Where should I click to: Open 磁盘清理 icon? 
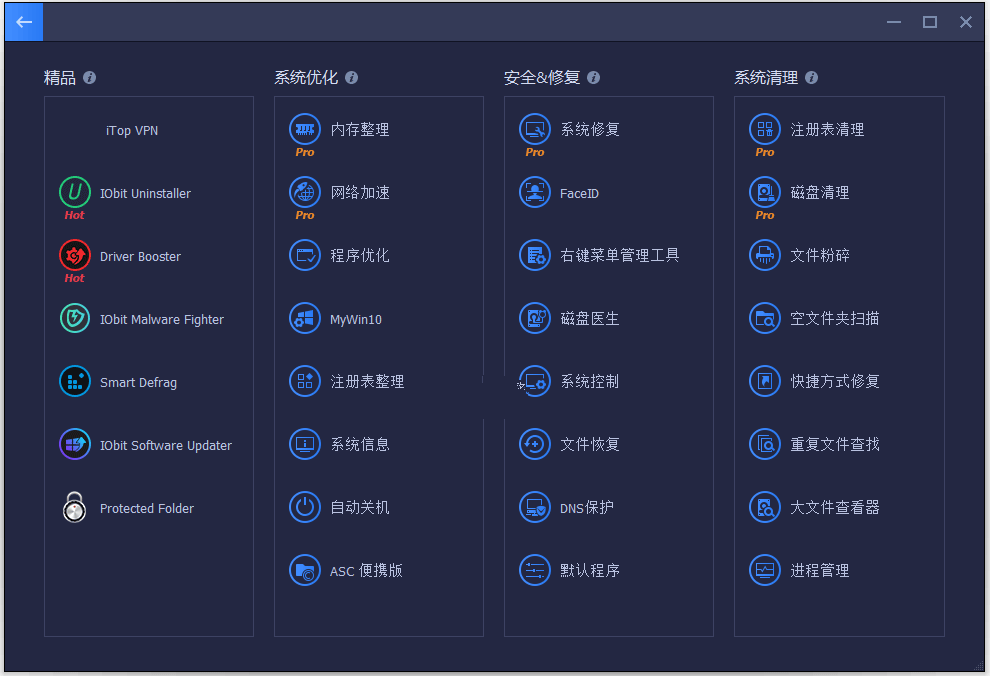[x=765, y=192]
